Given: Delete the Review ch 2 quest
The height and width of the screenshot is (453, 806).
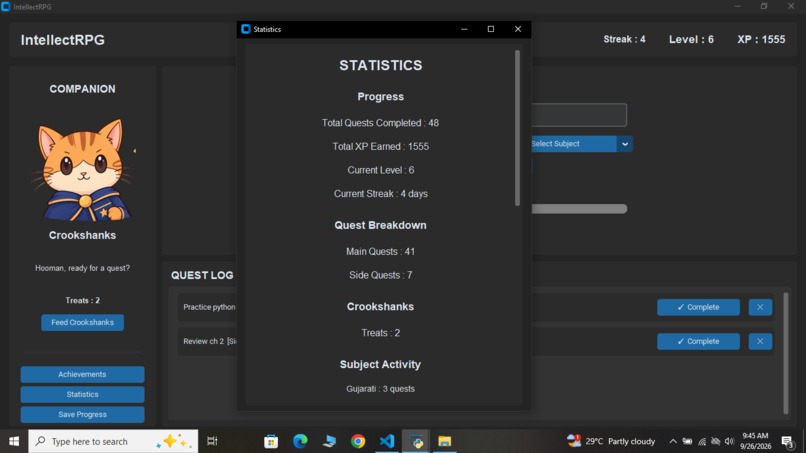Looking at the screenshot, I should [x=760, y=341].
